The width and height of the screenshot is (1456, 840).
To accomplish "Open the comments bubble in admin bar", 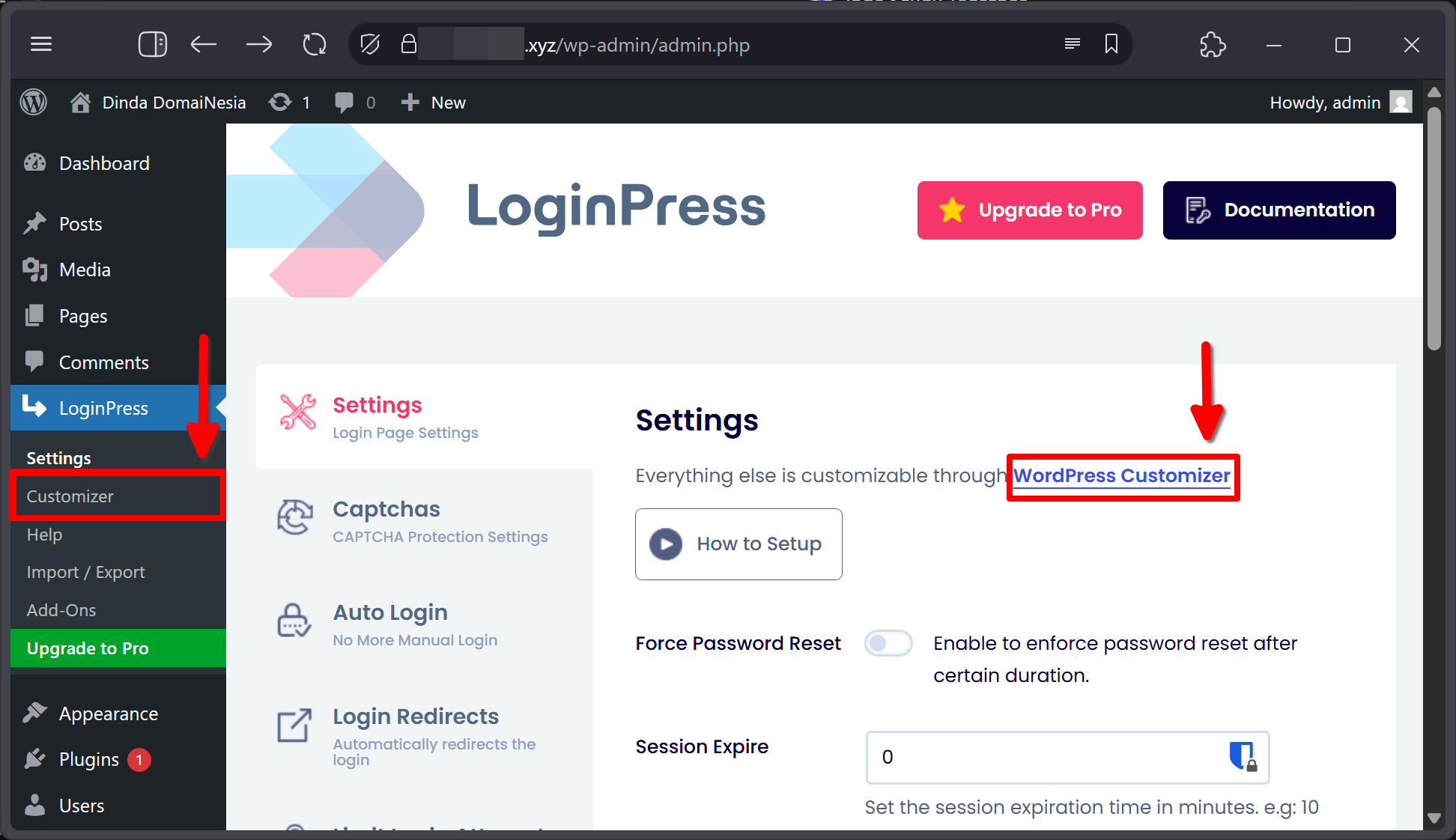I will [x=355, y=102].
